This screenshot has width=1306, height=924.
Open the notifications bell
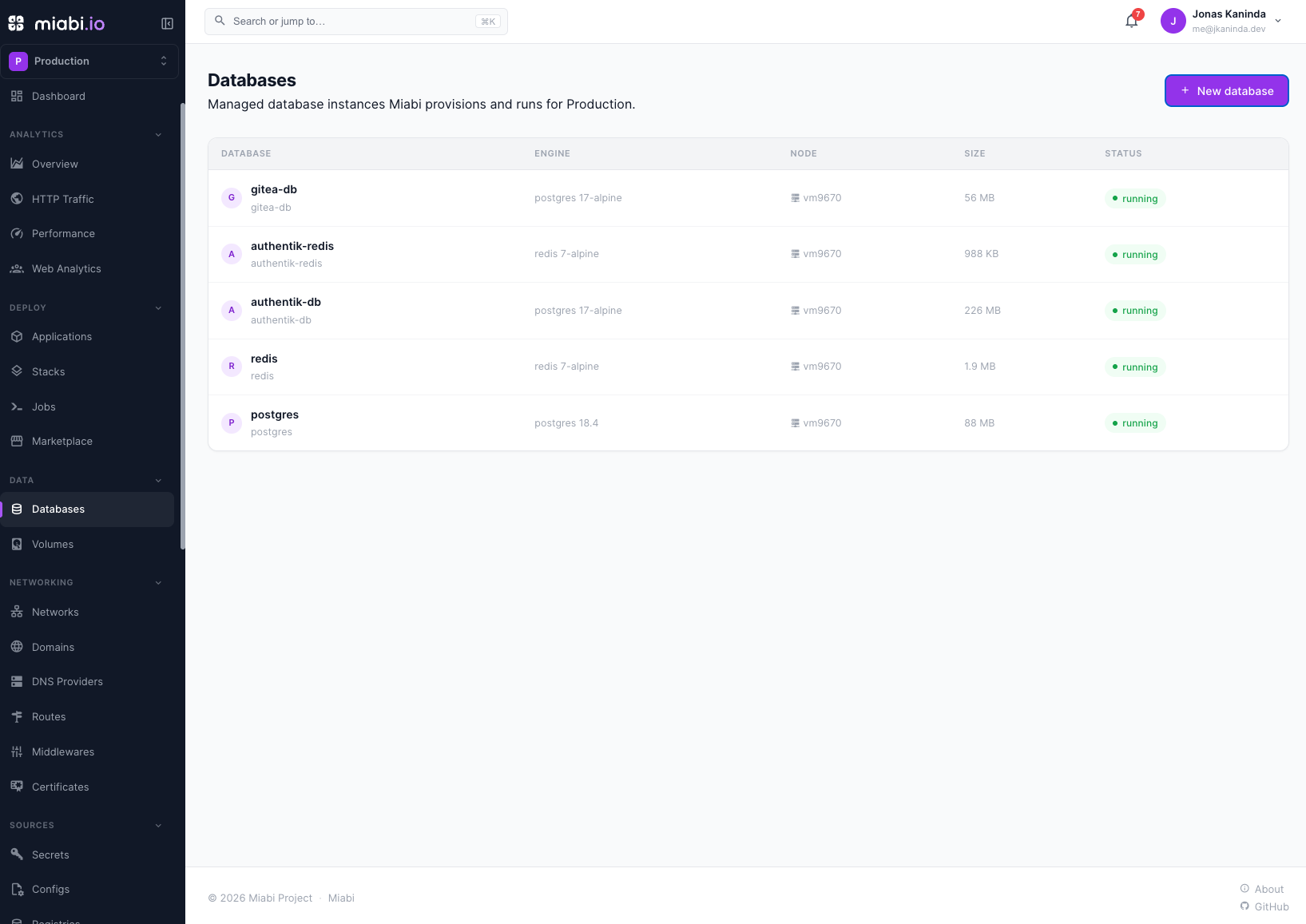(x=1132, y=22)
